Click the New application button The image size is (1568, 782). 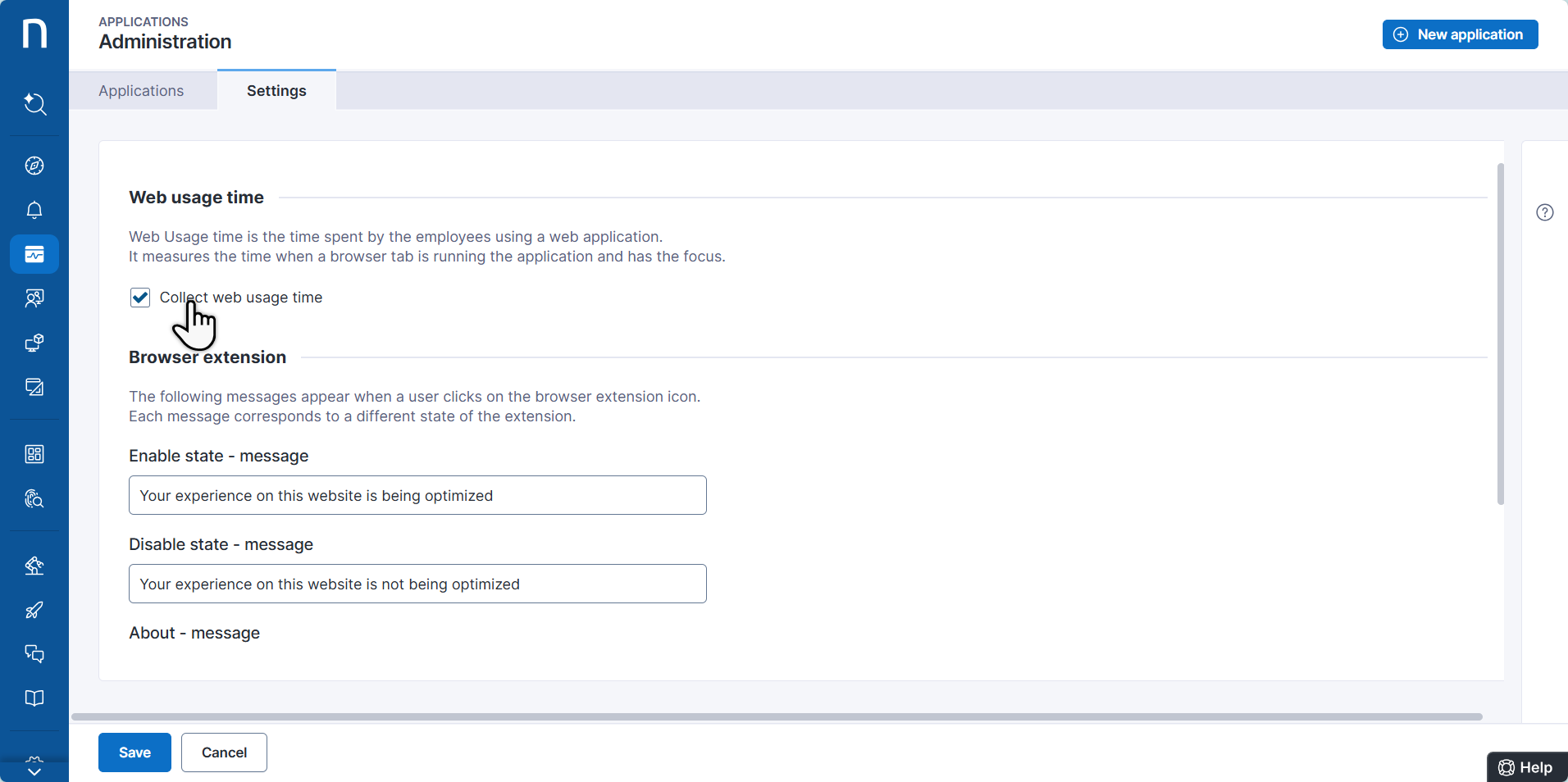click(1460, 34)
